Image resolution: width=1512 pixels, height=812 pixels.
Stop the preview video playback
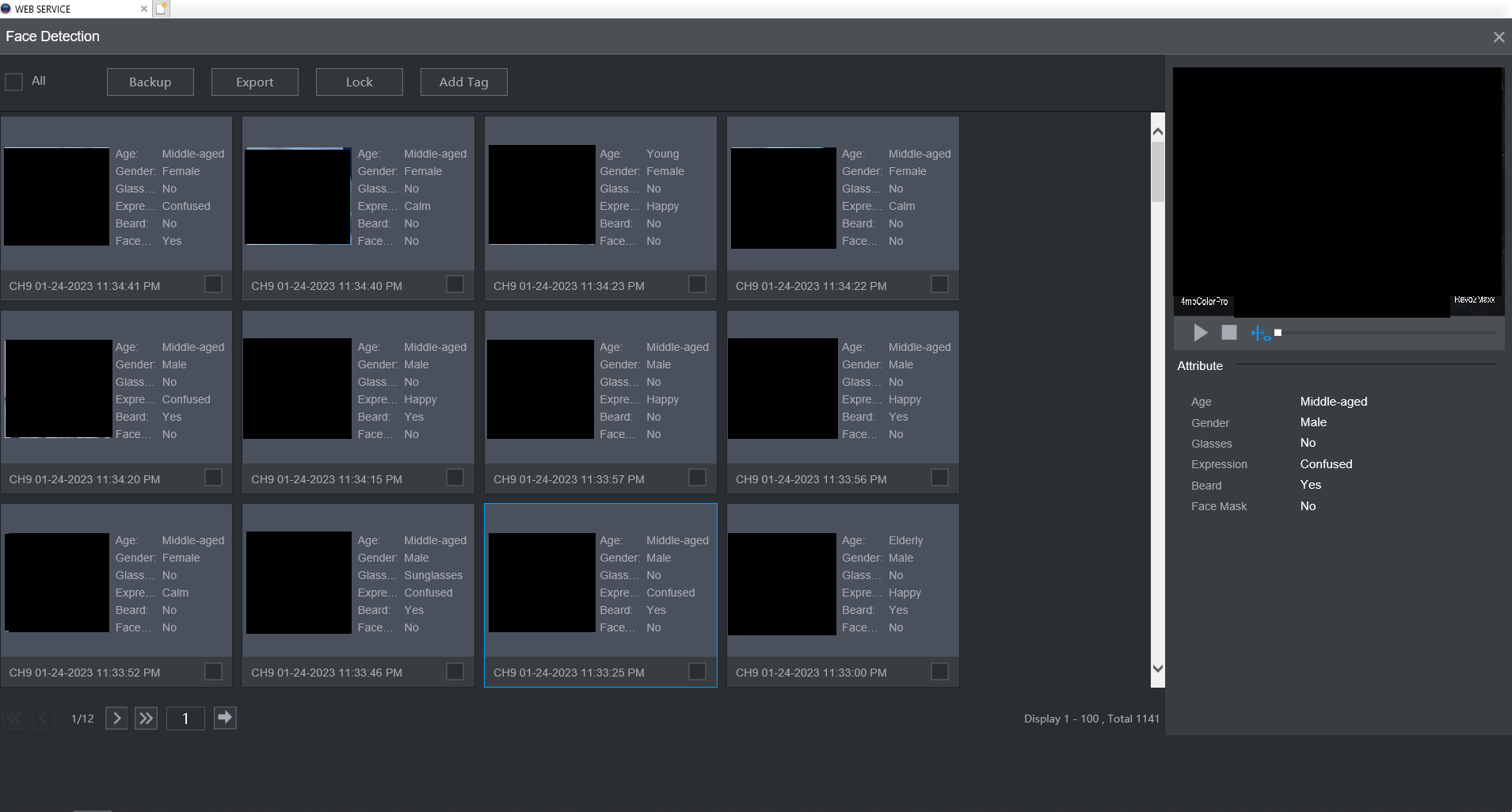(x=1229, y=333)
